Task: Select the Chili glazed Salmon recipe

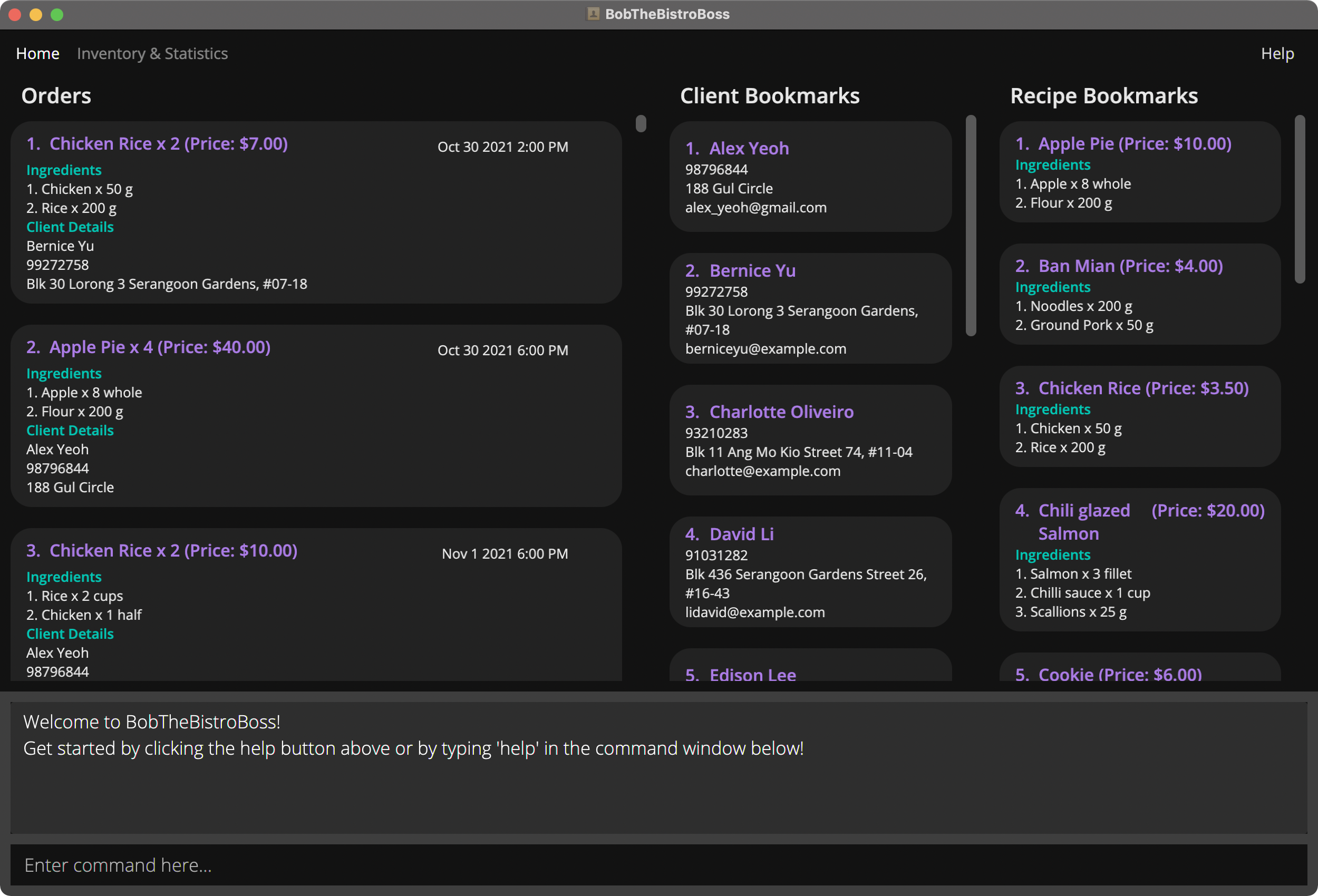Action: 1139,559
